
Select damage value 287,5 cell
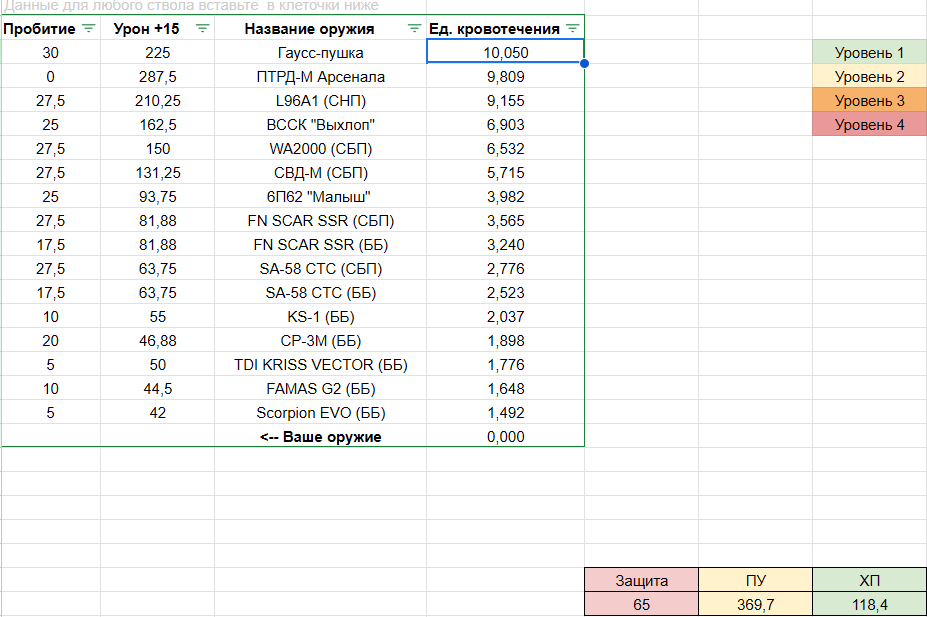point(157,77)
